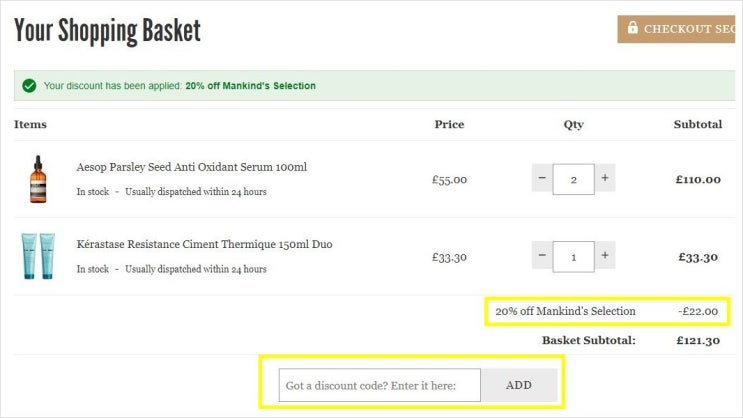Viewport: 743px width, 418px height.
Task: Open Aesop Parsley Seed Anti Oxidant Serum link
Action: [x=192, y=167]
